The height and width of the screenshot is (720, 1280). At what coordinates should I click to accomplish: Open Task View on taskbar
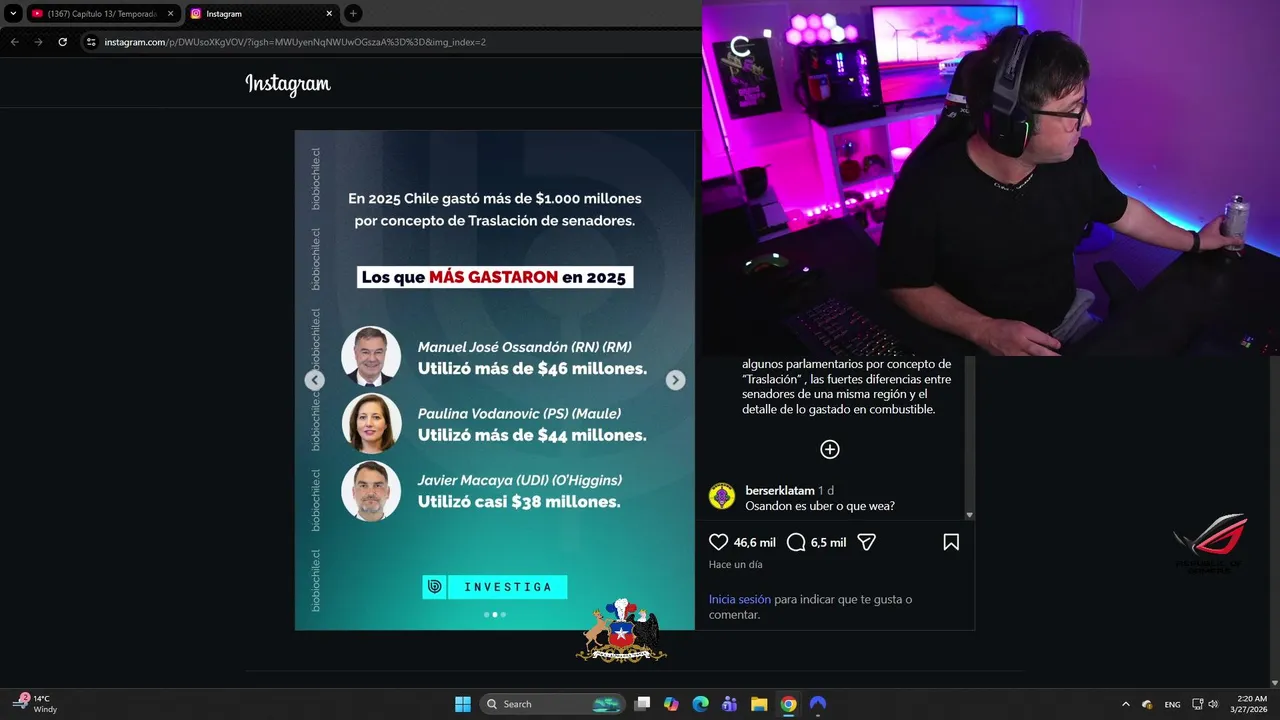[642, 704]
